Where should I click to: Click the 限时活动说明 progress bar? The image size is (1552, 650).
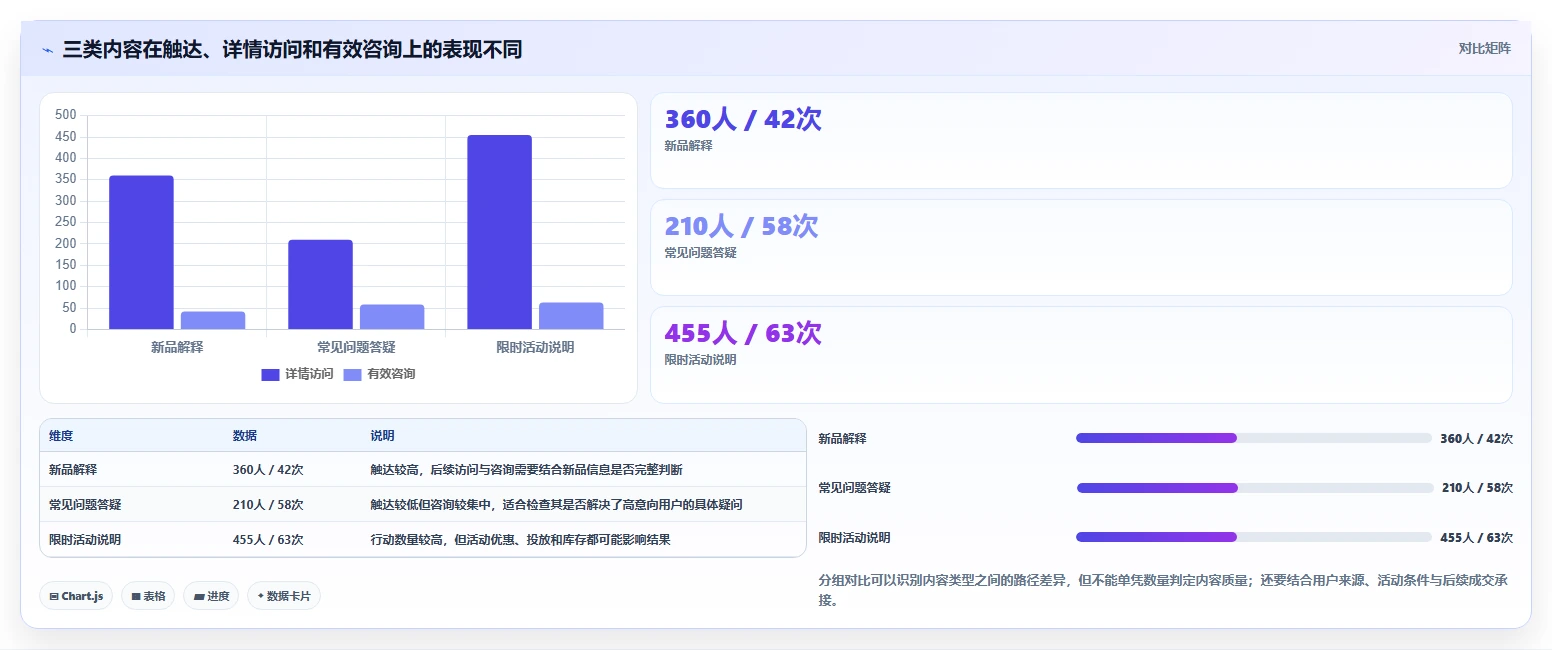(1254, 537)
